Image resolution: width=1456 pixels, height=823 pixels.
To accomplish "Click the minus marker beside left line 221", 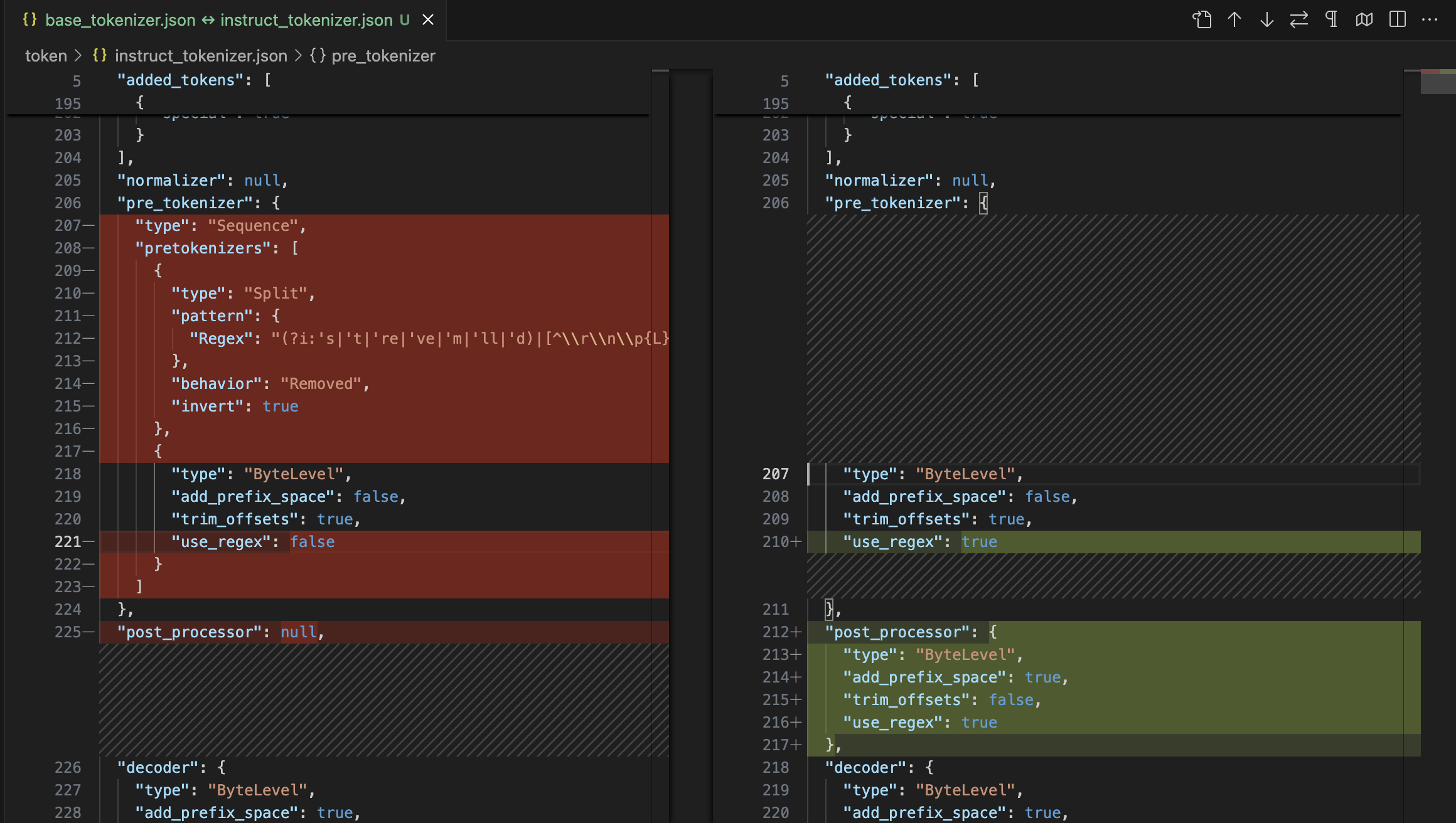I will pos(88,542).
